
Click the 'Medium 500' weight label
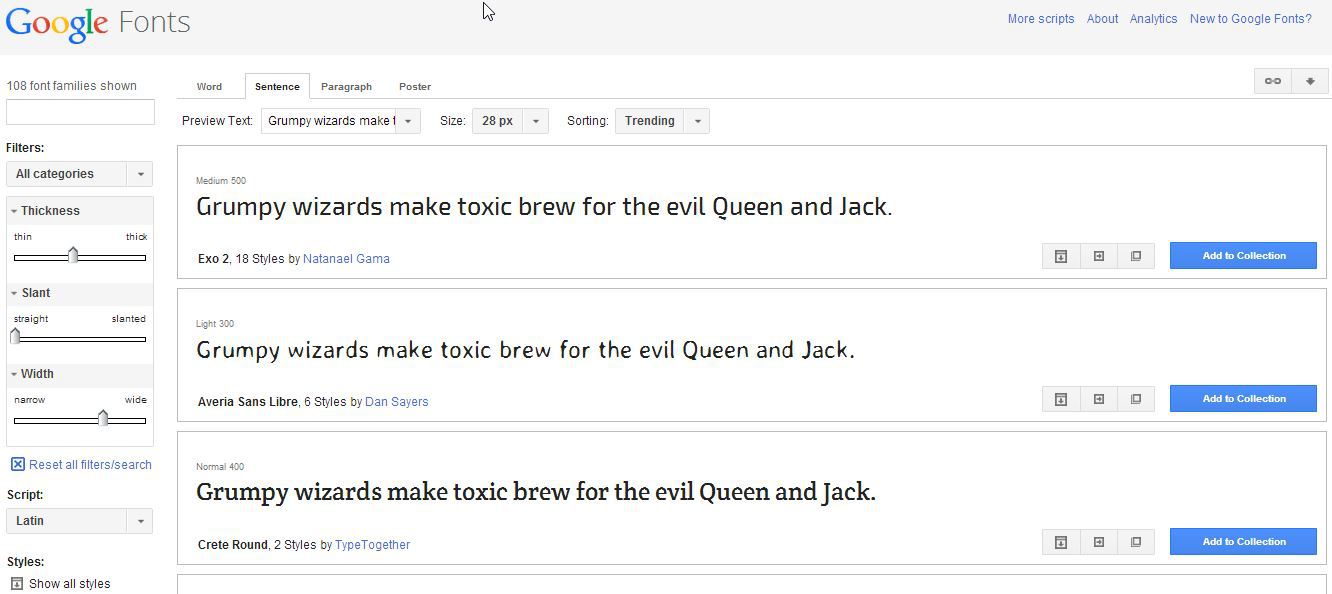pos(221,181)
